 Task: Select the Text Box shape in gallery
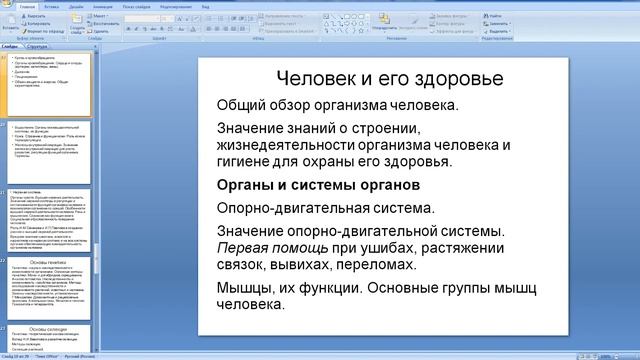coord(326,16)
